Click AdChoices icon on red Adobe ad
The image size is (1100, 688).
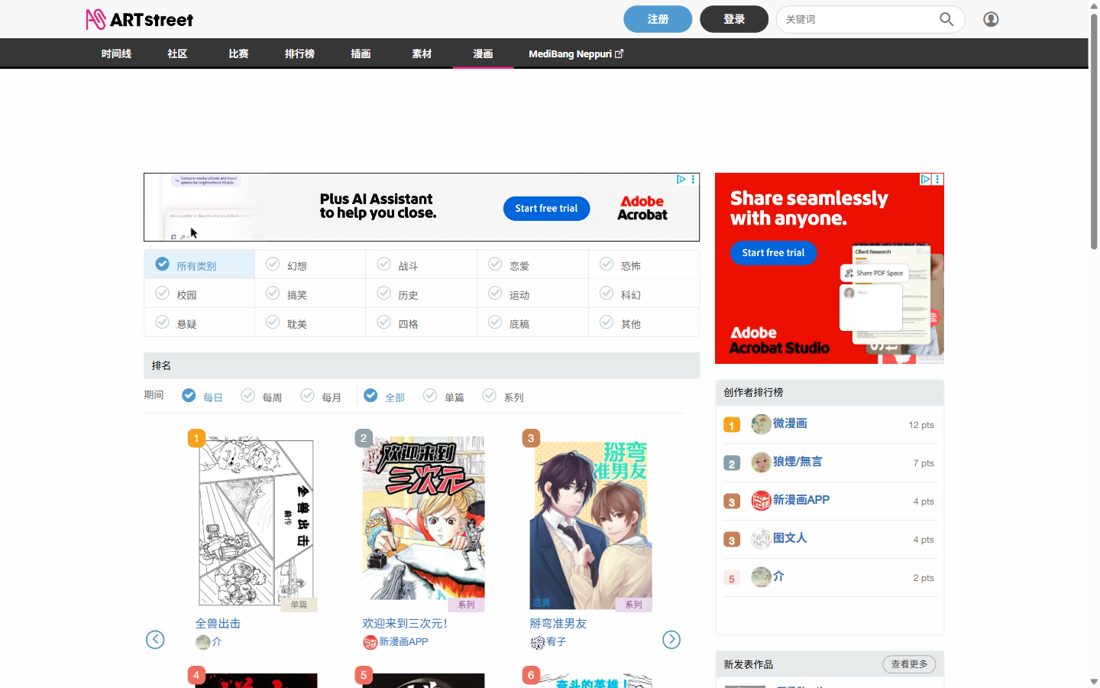tap(925, 180)
